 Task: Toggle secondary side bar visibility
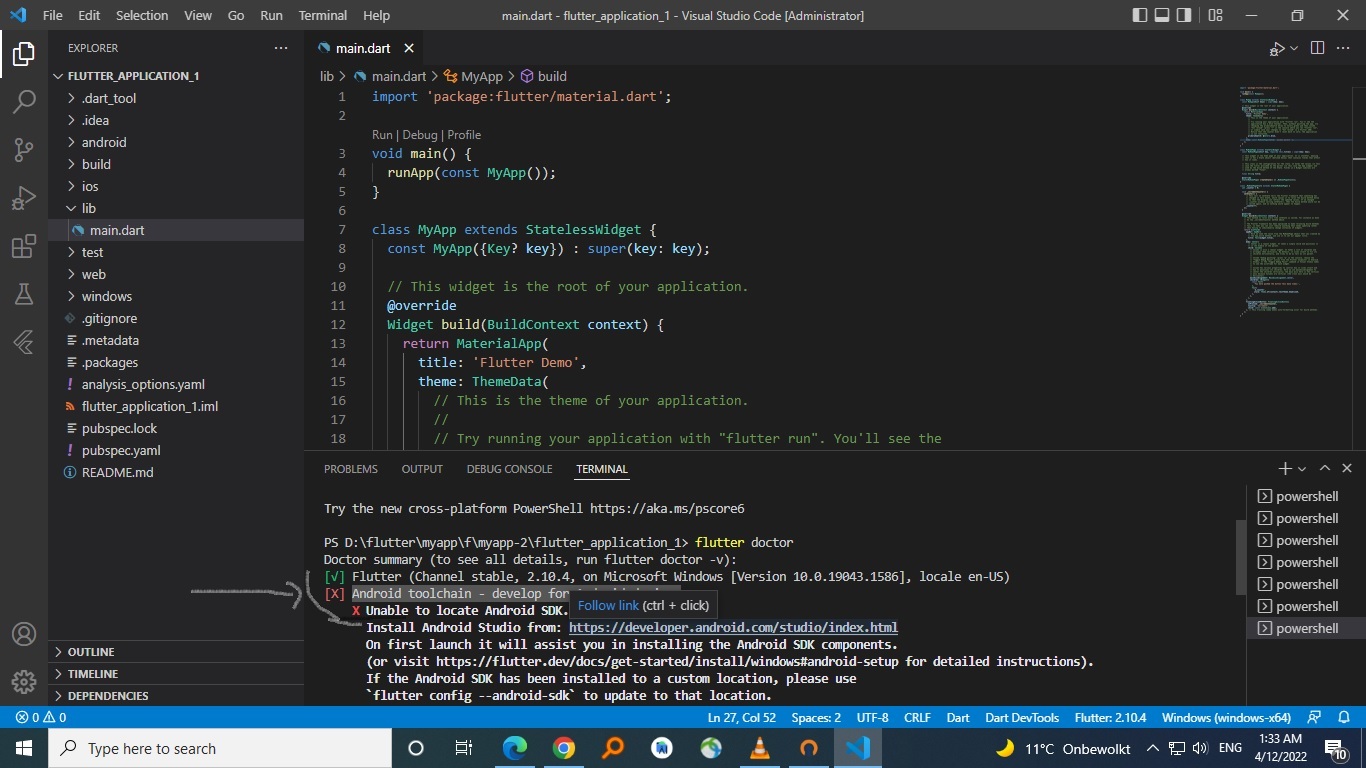click(x=1184, y=15)
